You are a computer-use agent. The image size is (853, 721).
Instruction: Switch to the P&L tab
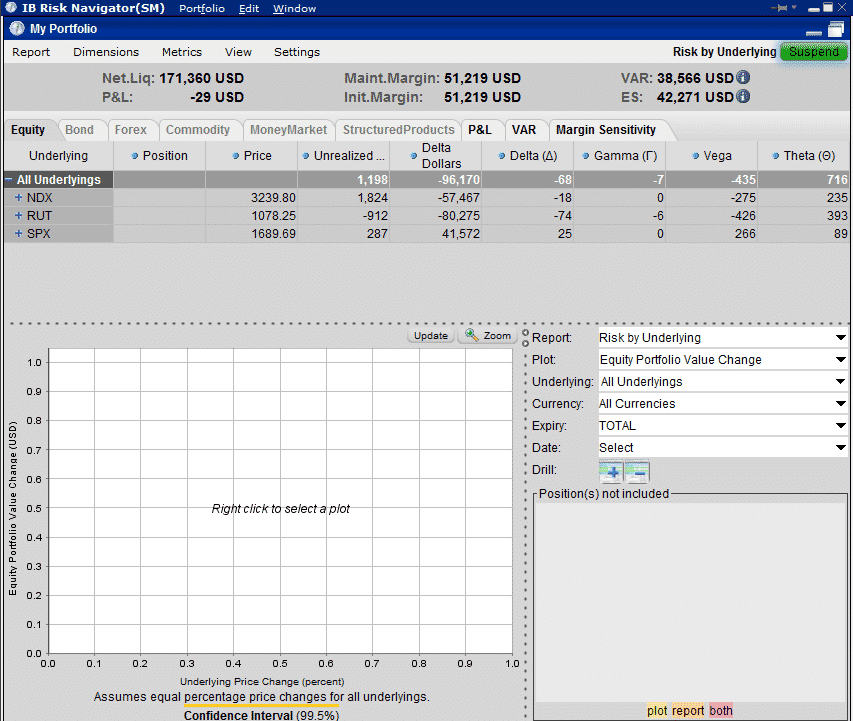click(x=480, y=130)
